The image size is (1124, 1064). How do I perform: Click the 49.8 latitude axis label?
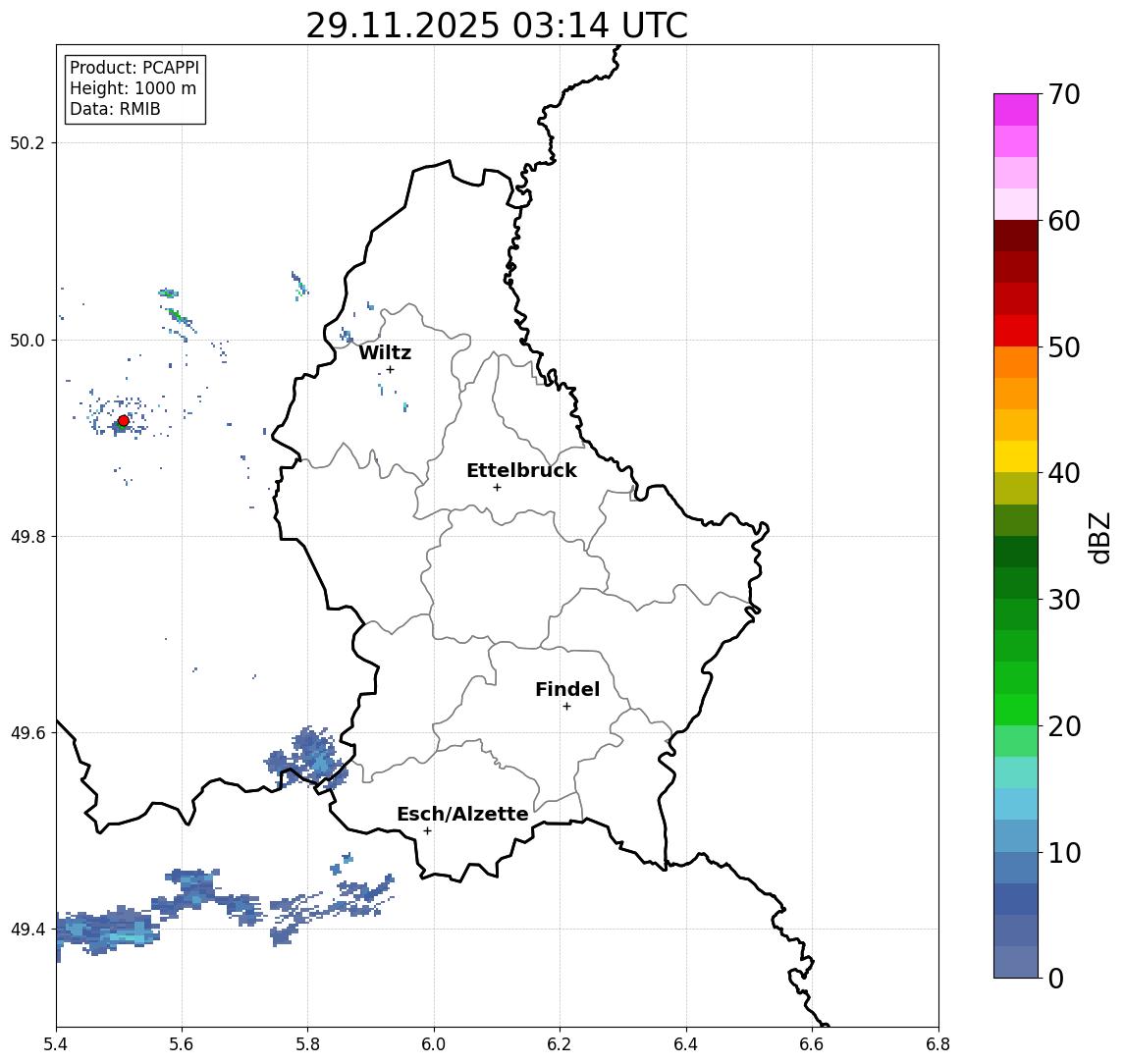point(27,536)
